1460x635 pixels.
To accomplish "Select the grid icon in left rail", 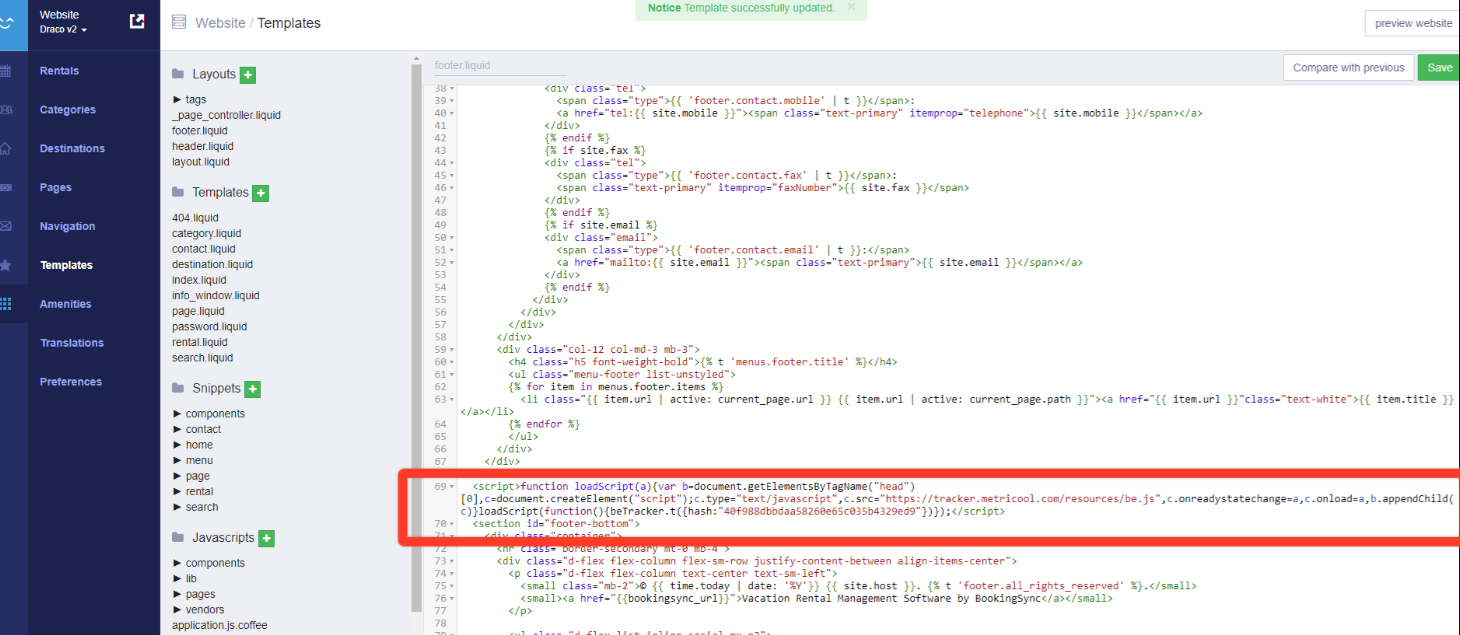I will coord(7,304).
